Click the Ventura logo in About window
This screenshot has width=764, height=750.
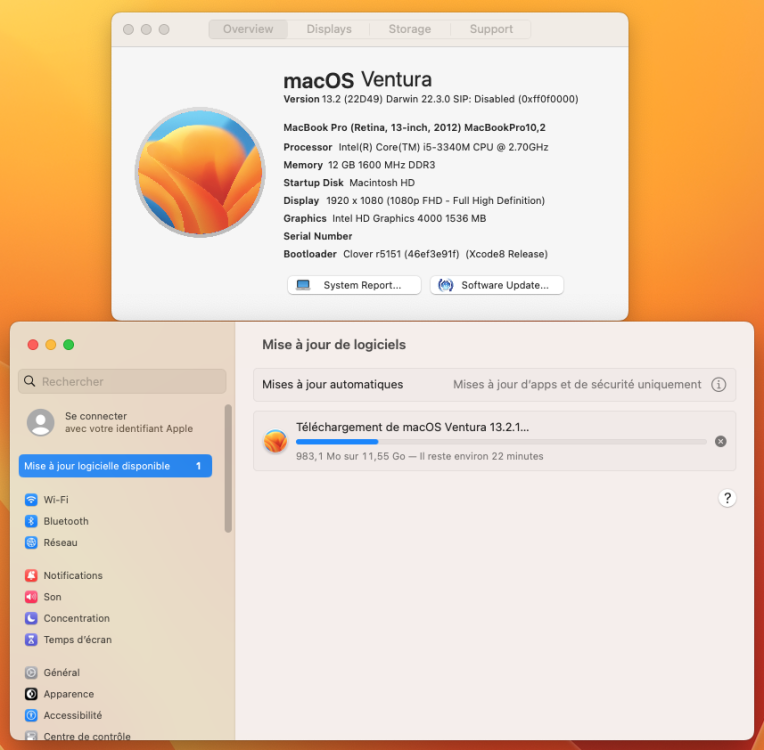[200, 173]
